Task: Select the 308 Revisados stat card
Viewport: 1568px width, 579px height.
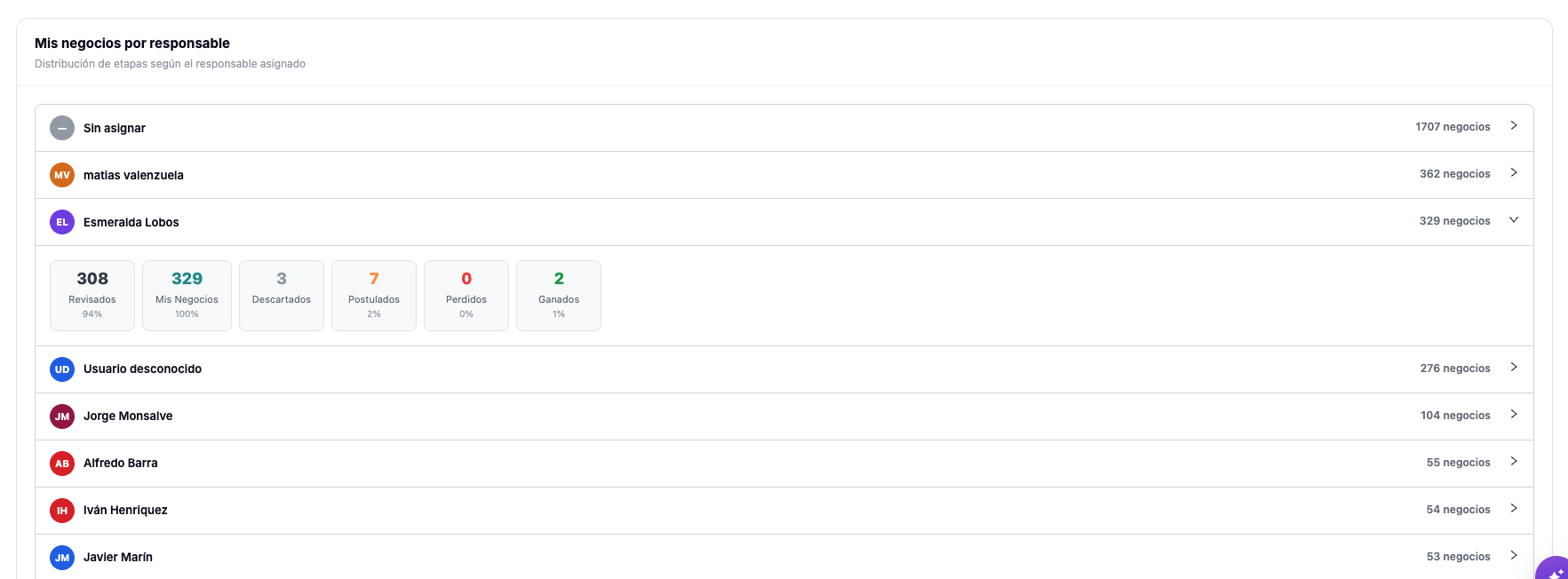Action: [x=92, y=296]
